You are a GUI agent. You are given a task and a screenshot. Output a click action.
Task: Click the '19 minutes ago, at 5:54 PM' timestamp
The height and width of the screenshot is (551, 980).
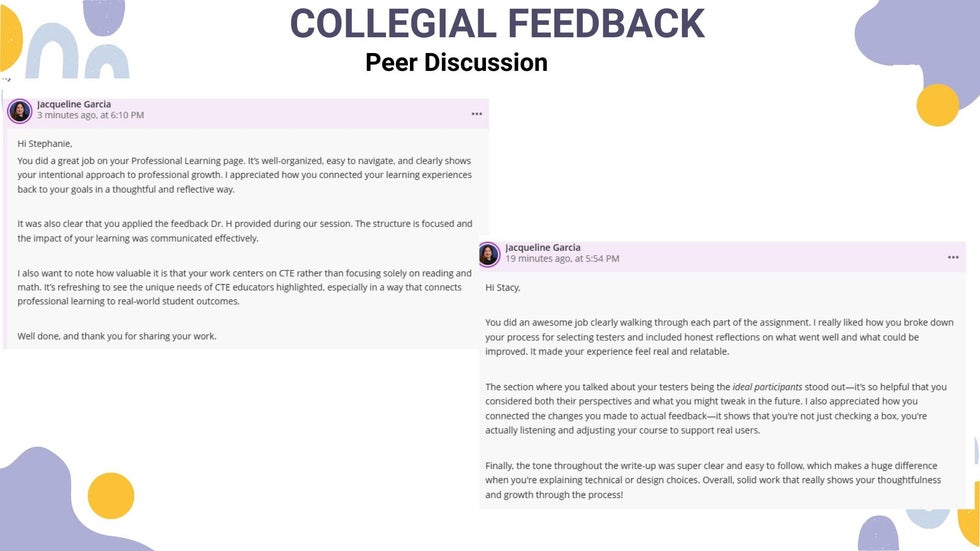tap(562, 259)
